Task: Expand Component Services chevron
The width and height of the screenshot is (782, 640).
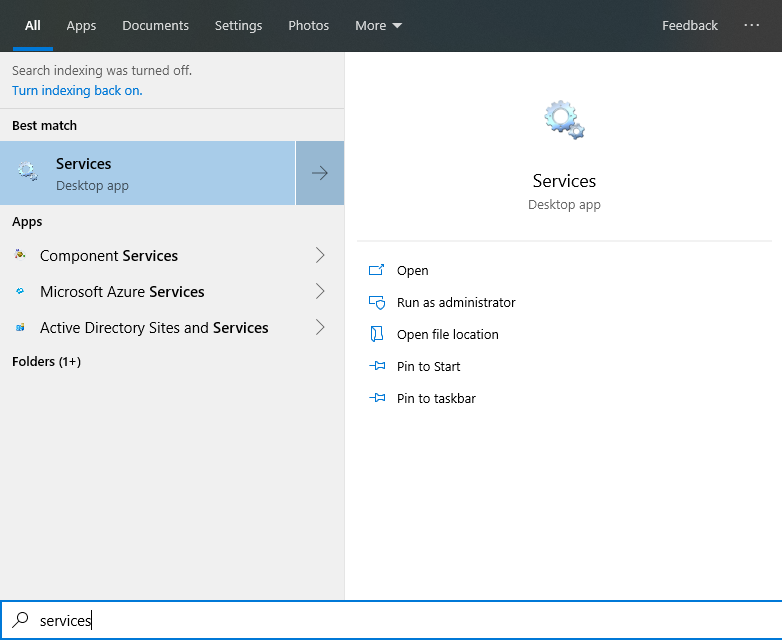Action: [x=320, y=255]
